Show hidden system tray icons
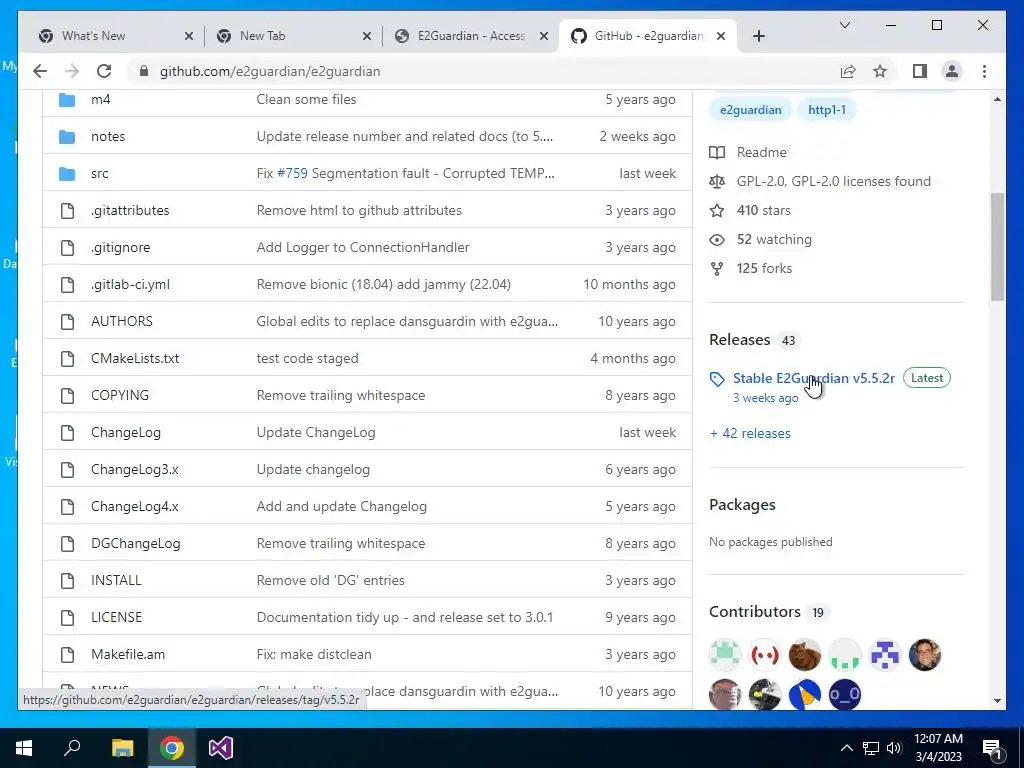 (x=846, y=748)
